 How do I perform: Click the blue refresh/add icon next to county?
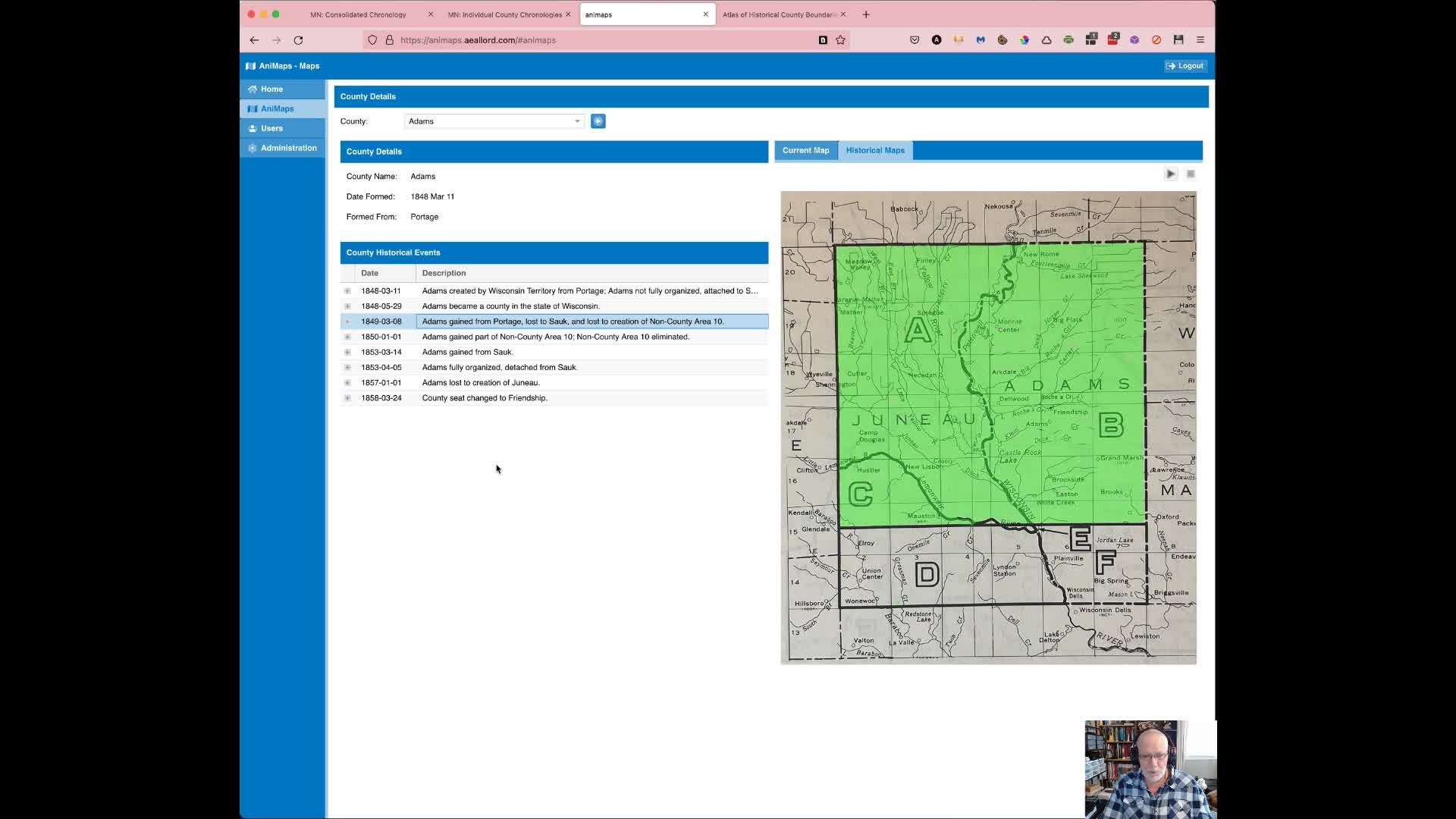click(x=597, y=121)
